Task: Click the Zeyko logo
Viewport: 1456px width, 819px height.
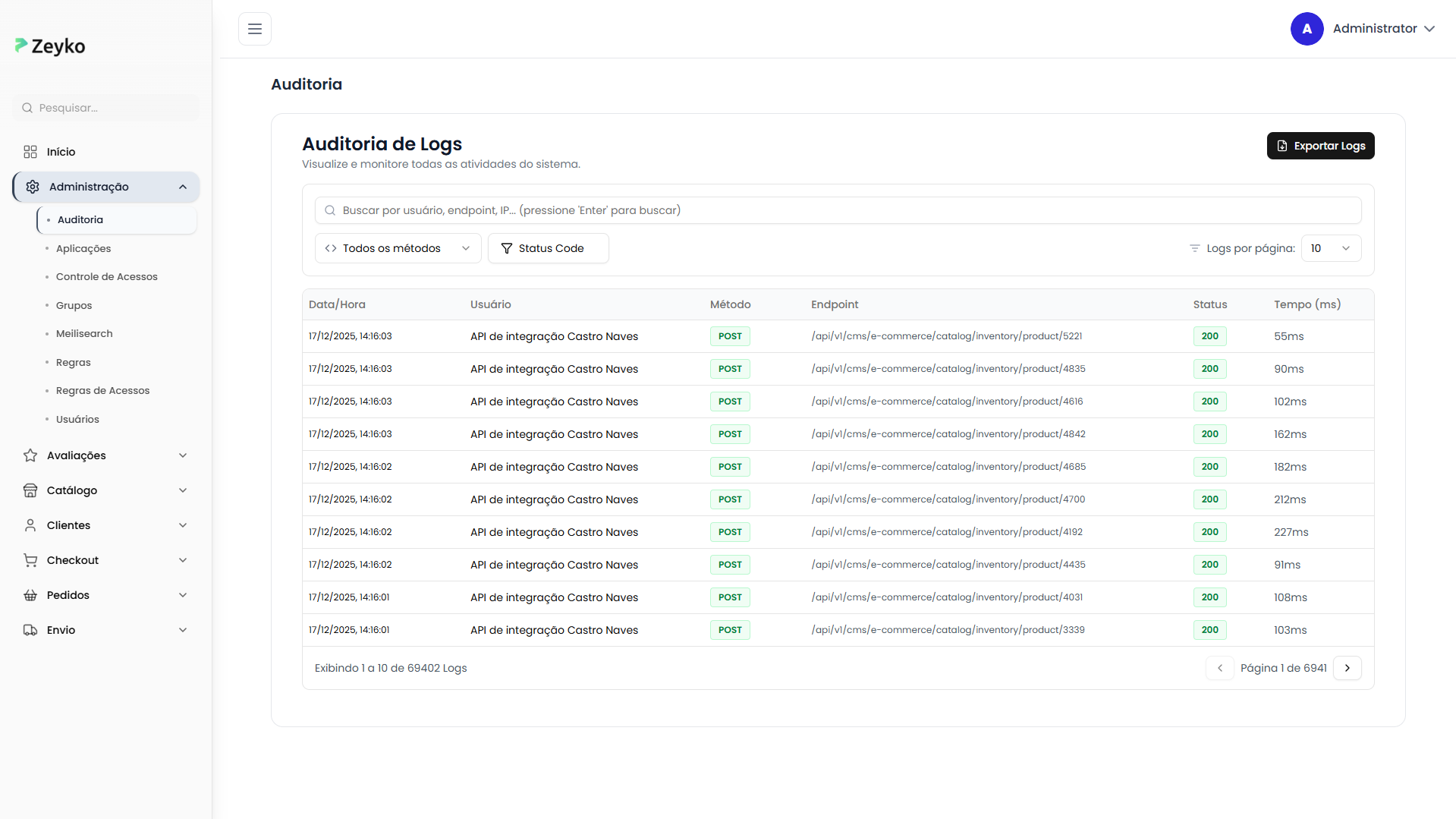Action: pos(50,46)
